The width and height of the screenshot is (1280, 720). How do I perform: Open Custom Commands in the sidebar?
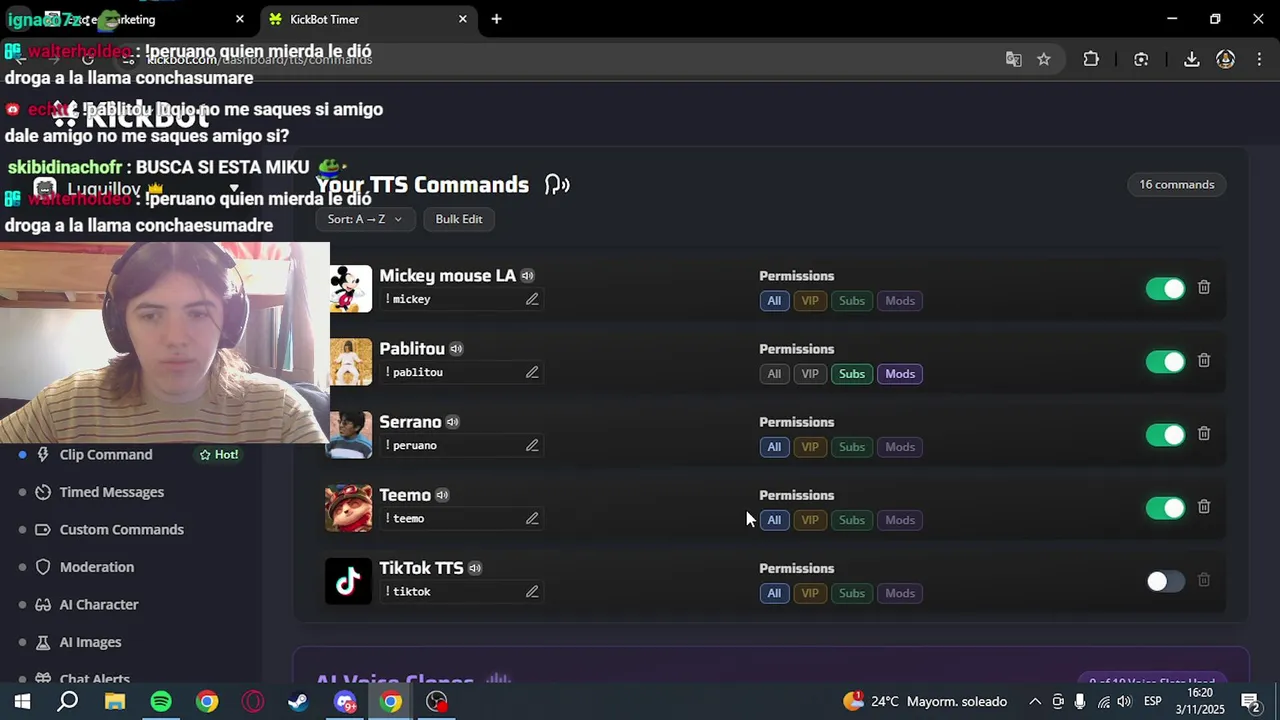click(121, 529)
